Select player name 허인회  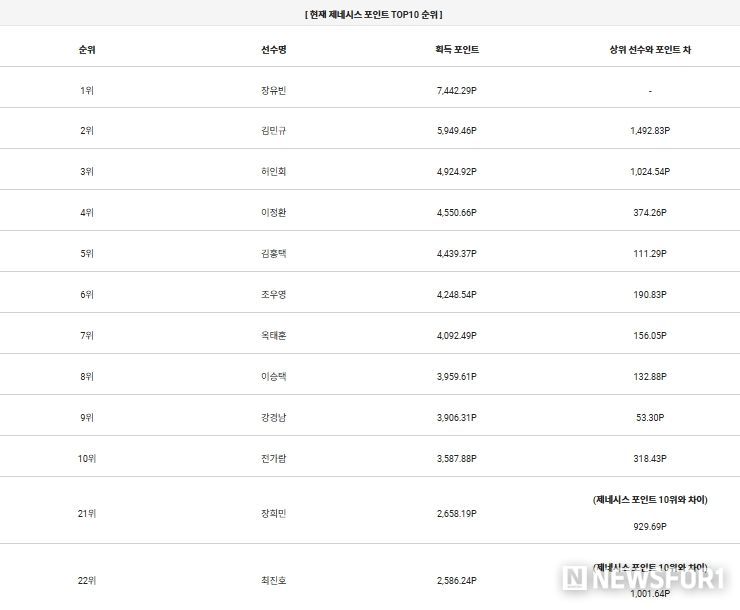[x=274, y=171]
